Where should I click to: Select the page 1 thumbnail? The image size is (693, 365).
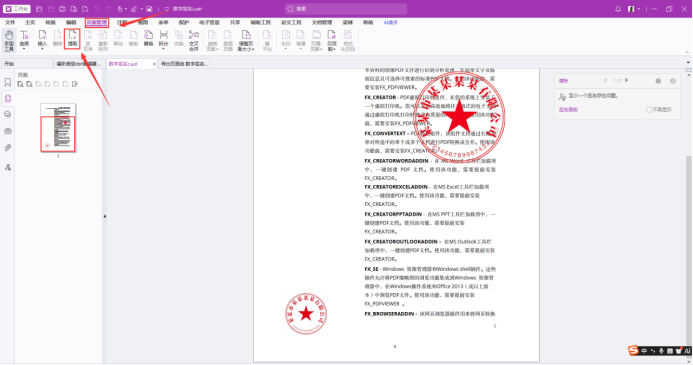point(58,128)
